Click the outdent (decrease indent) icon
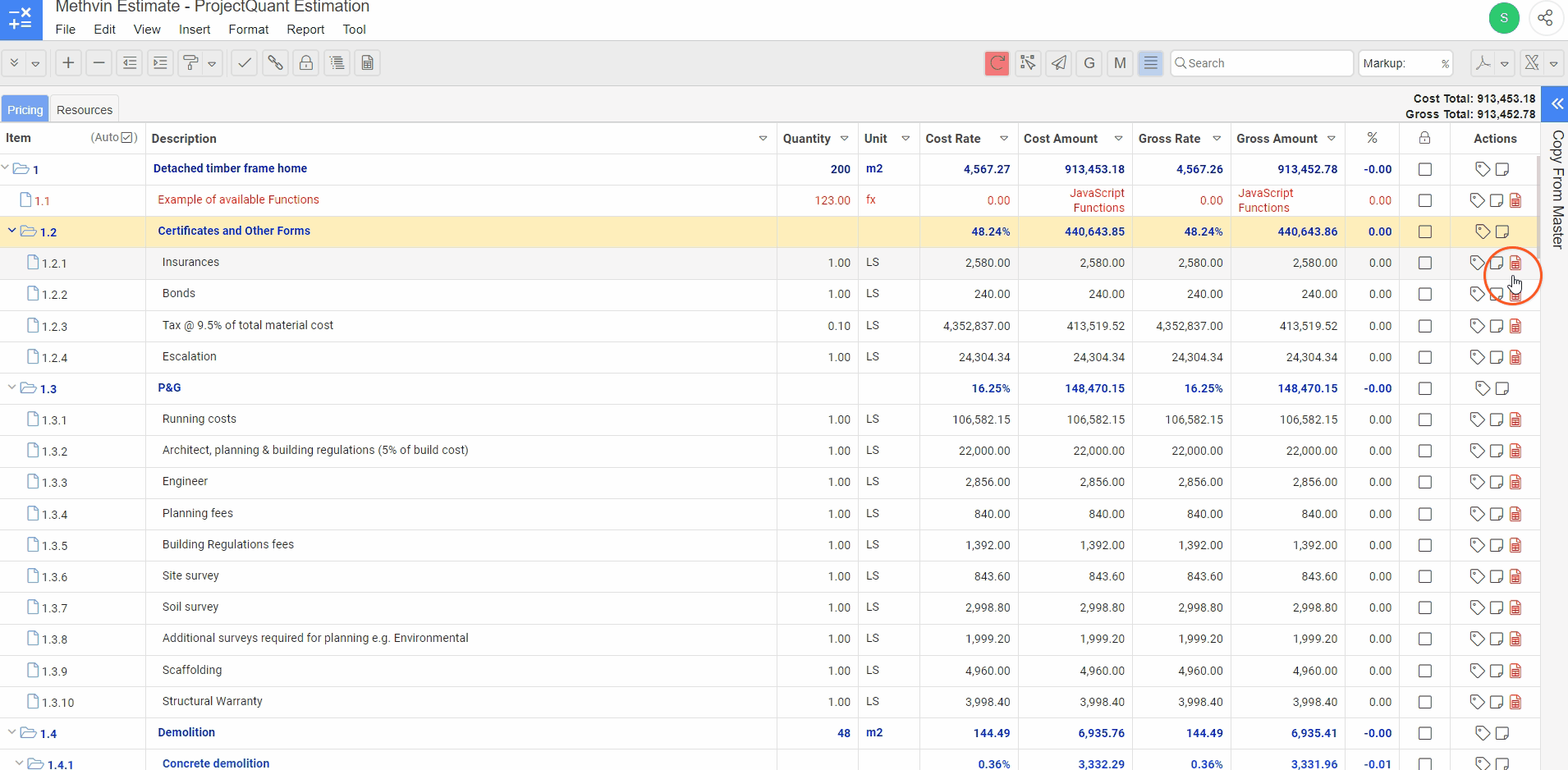1568x770 pixels. [130, 63]
